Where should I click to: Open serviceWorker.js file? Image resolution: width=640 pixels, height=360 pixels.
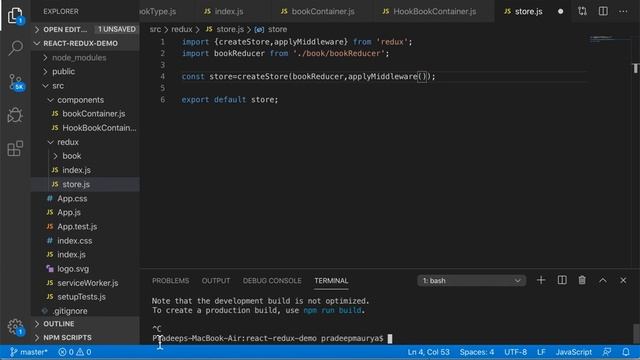point(85,283)
